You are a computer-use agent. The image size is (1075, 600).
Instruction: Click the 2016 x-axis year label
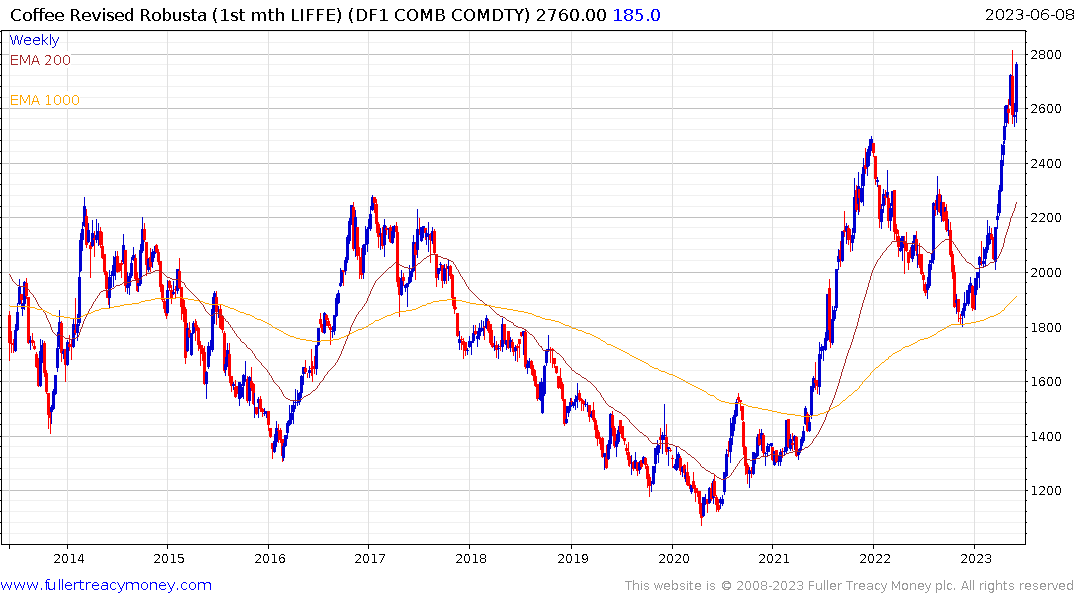point(269,558)
